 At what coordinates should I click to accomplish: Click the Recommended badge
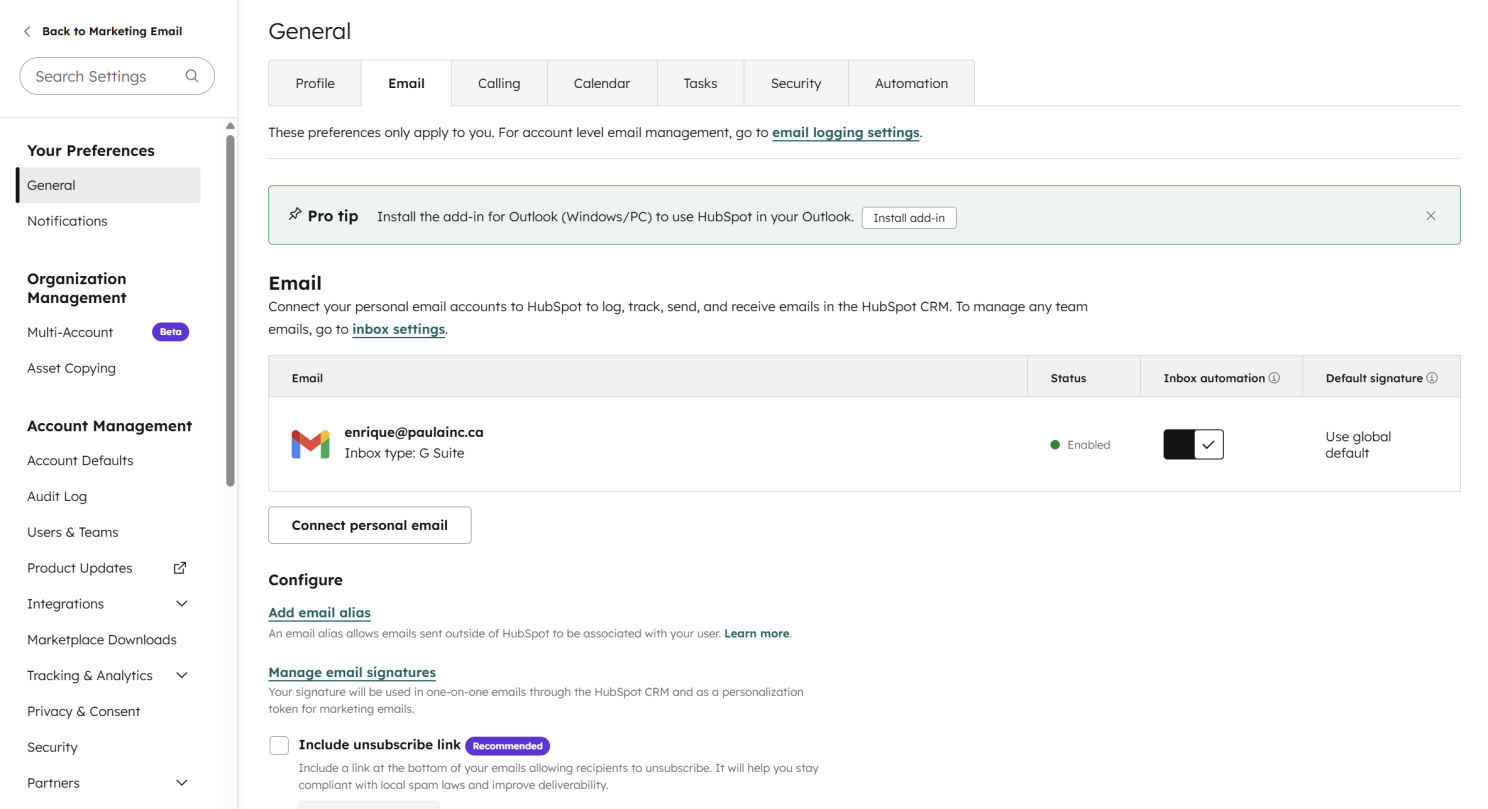pos(507,746)
